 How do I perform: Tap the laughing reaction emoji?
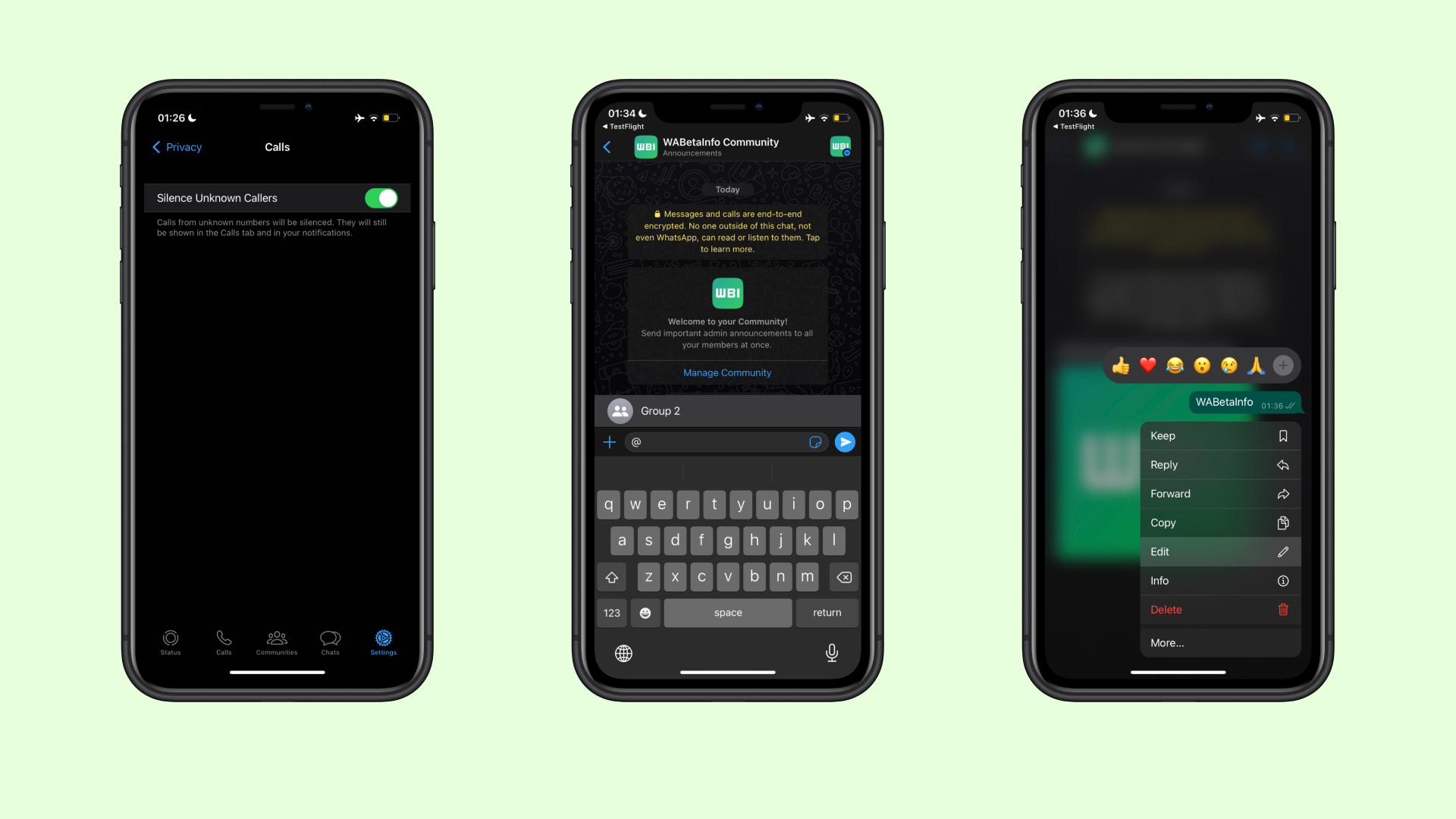[1176, 365]
